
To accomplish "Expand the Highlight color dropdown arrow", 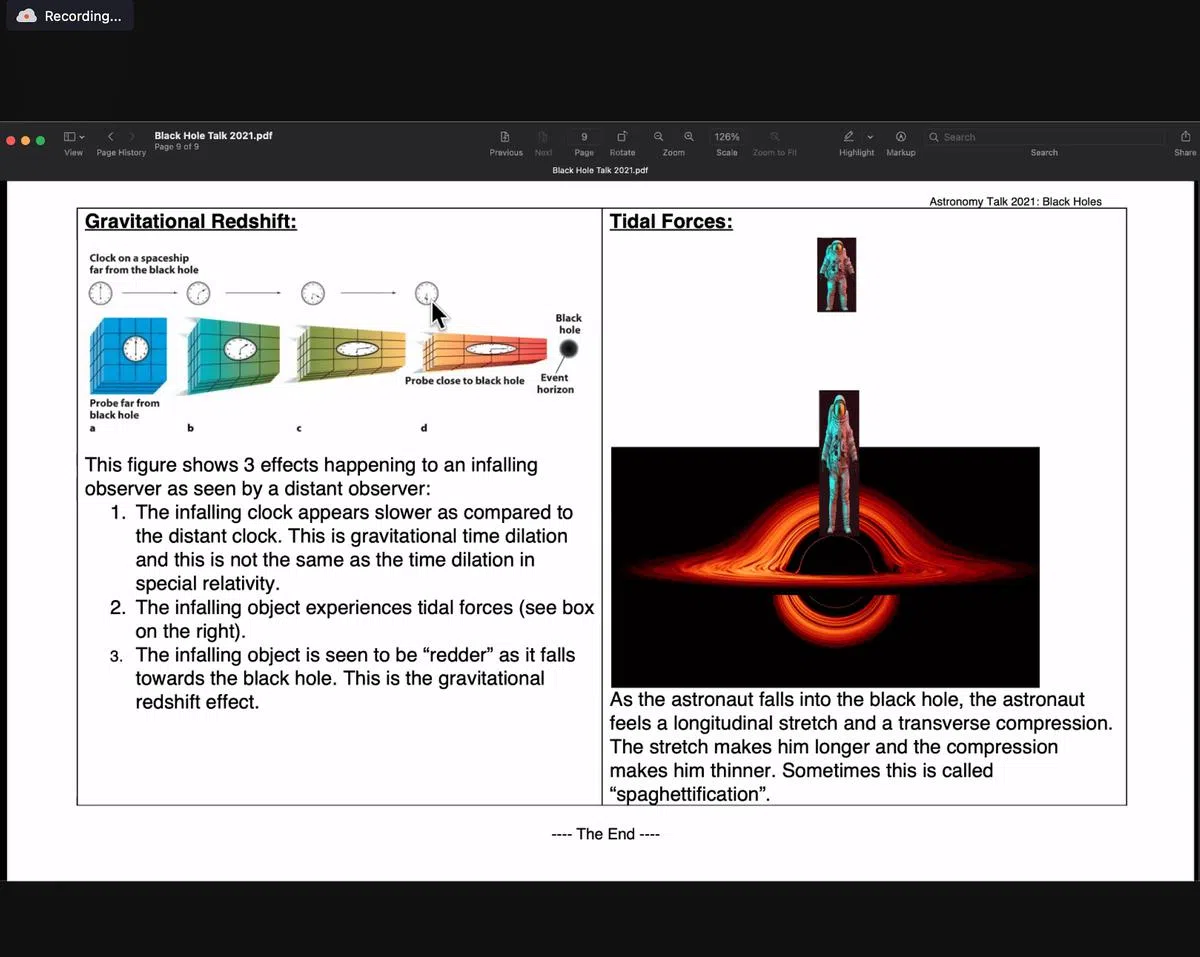I will point(870,137).
